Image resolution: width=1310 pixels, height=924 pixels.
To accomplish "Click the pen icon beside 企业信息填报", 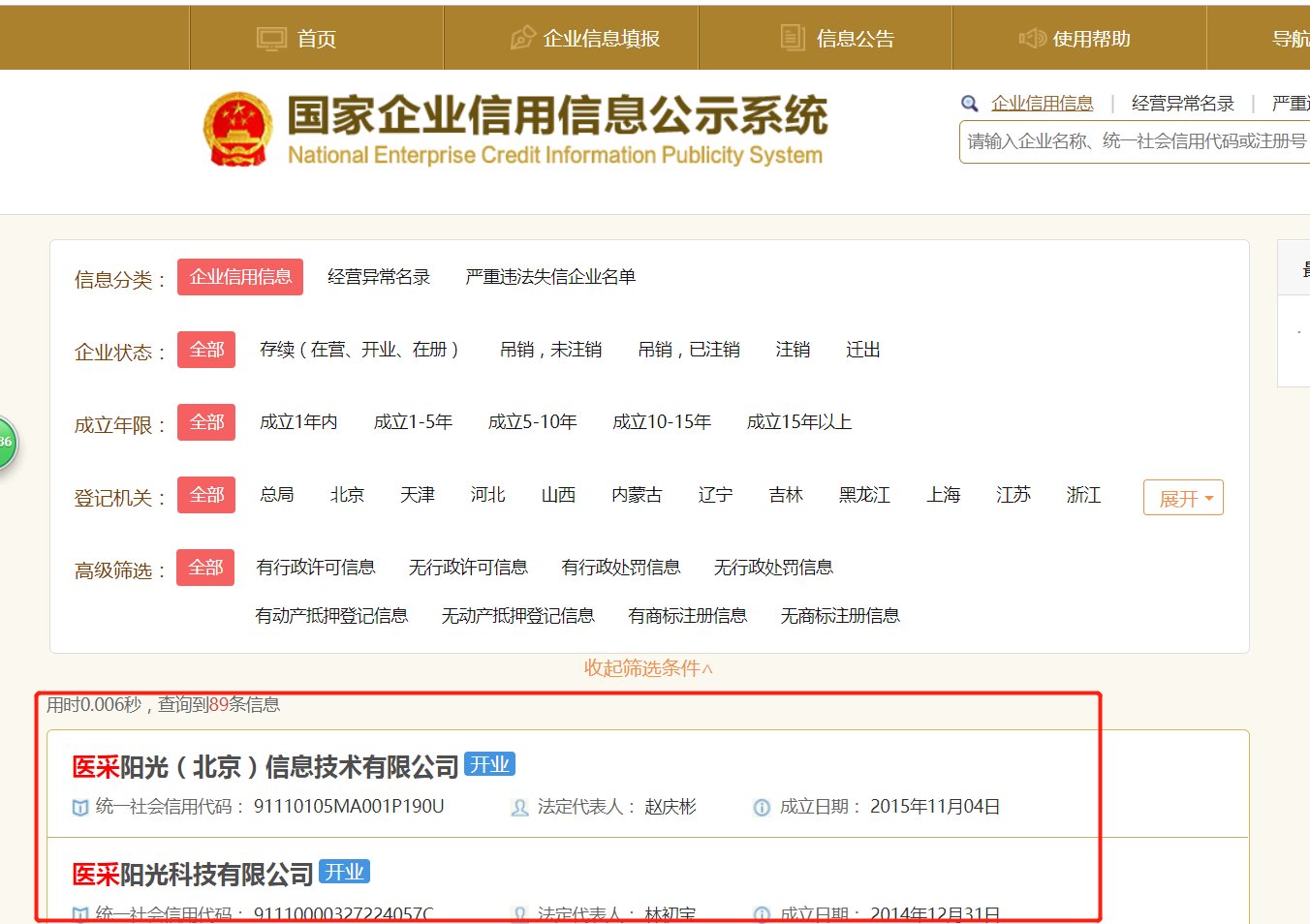I will pos(522,38).
